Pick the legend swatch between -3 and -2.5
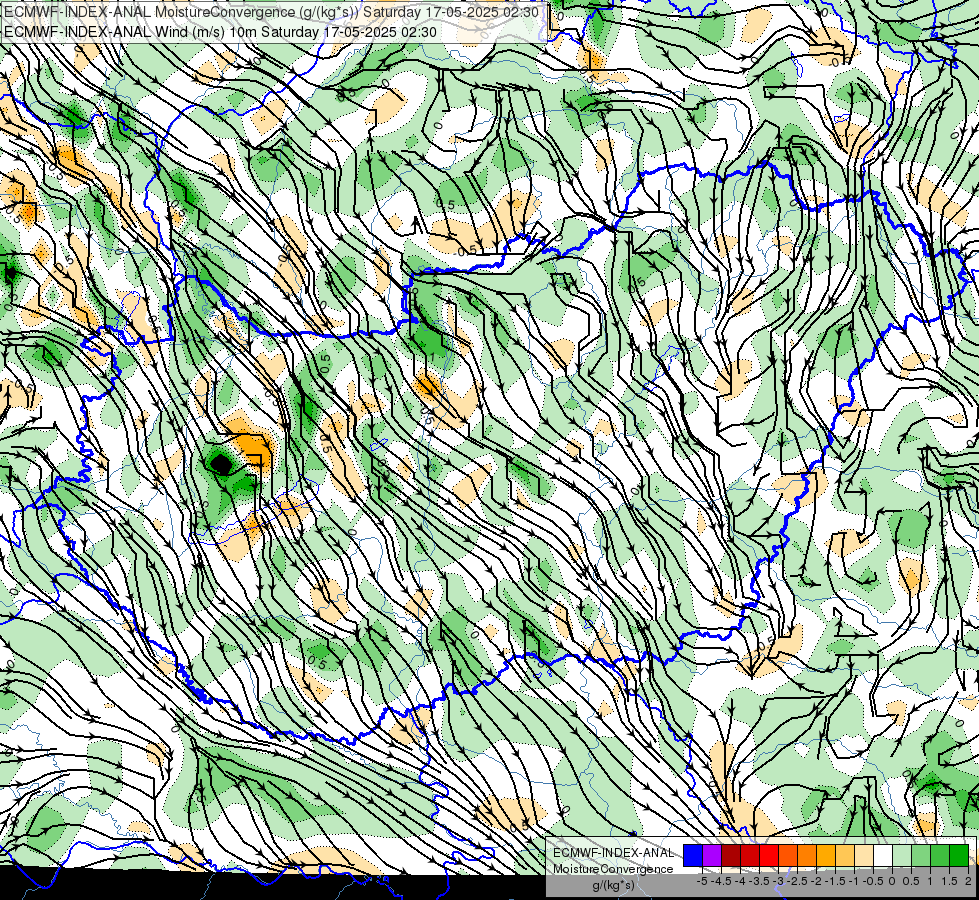 tap(788, 856)
